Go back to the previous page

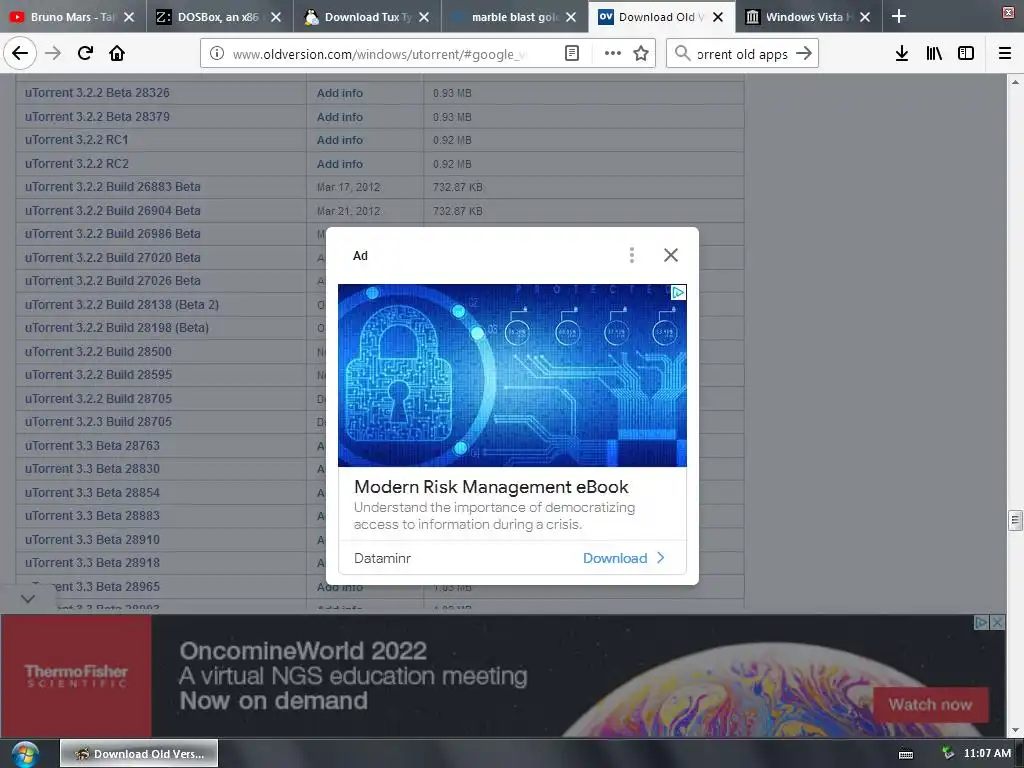click(20, 53)
